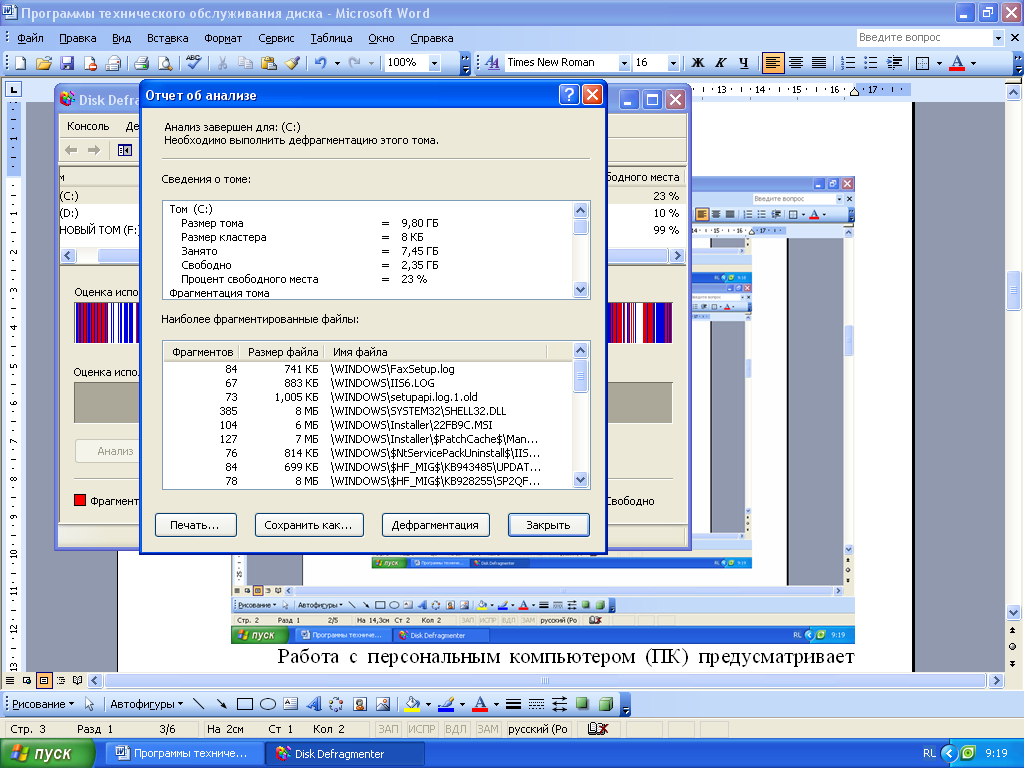Click the help question mark in report dialog
Image resolution: width=1024 pixels, height=768 pixels.
point(569,95)
